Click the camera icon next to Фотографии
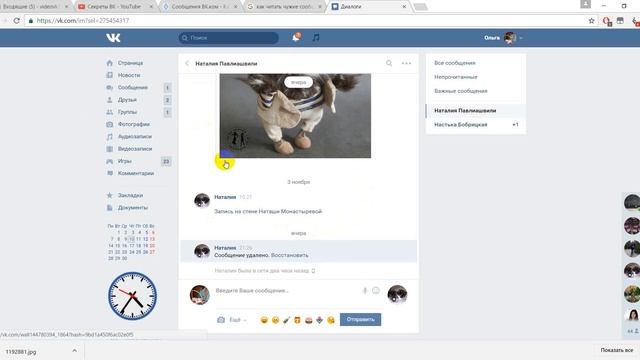The height and width of the screenshot is (360, 640). click(x=109, y=124)
